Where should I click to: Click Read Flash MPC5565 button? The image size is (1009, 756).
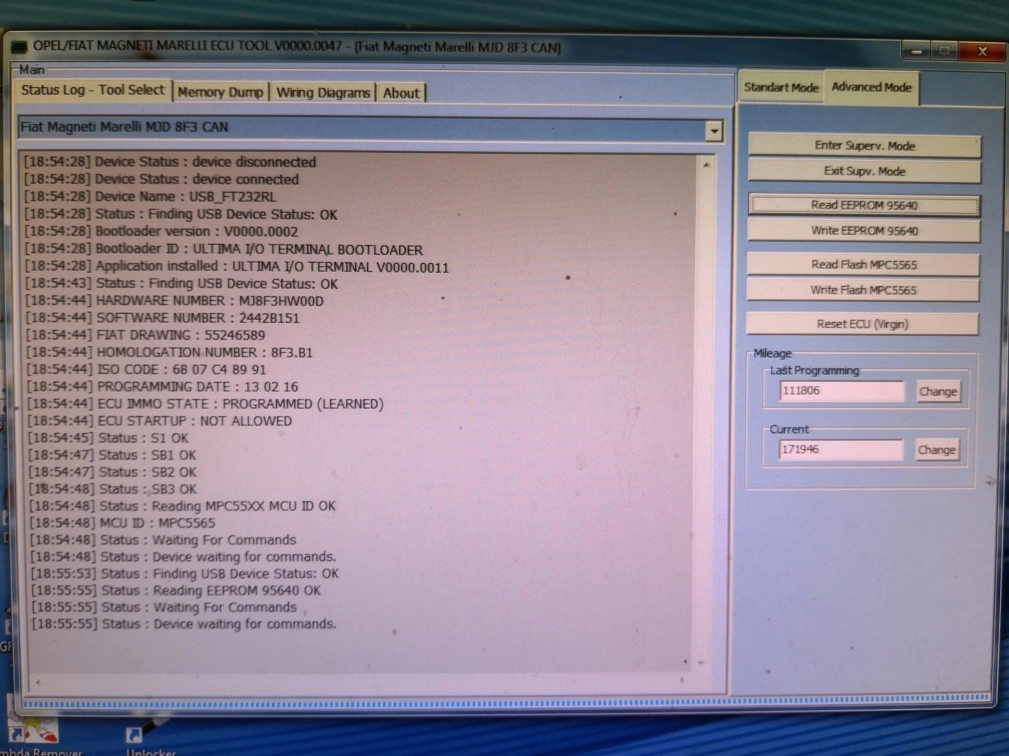point(863,264)
